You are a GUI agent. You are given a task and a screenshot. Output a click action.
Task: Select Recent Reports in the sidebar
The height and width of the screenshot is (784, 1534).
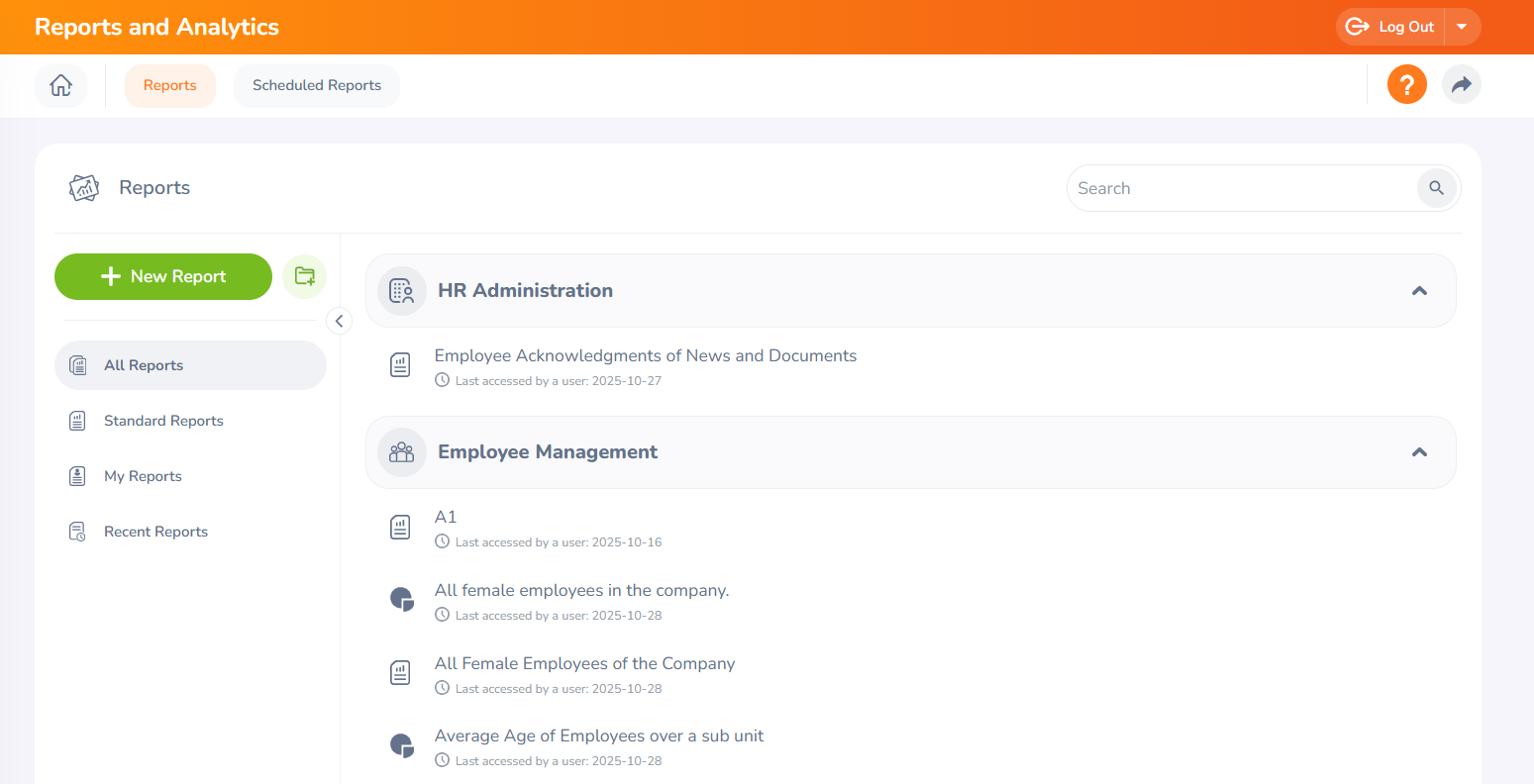[155, 532]
